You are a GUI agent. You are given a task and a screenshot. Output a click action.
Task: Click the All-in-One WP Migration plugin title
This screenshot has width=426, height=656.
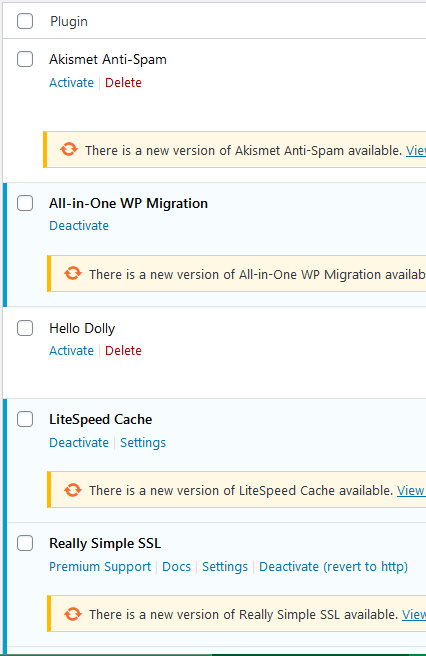(x=128, y=203)
